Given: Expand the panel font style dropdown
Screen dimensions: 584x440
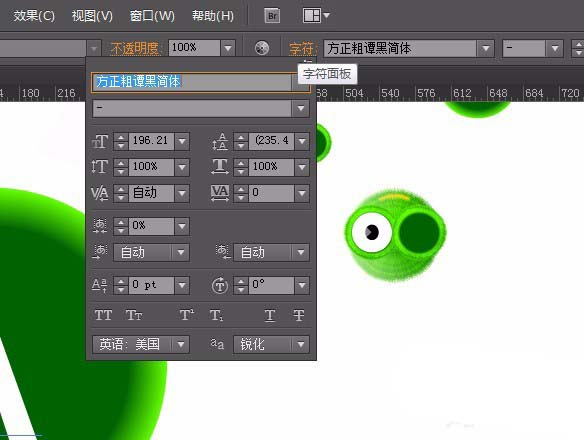Looking at the screenshot, I should tap(301, 108).
